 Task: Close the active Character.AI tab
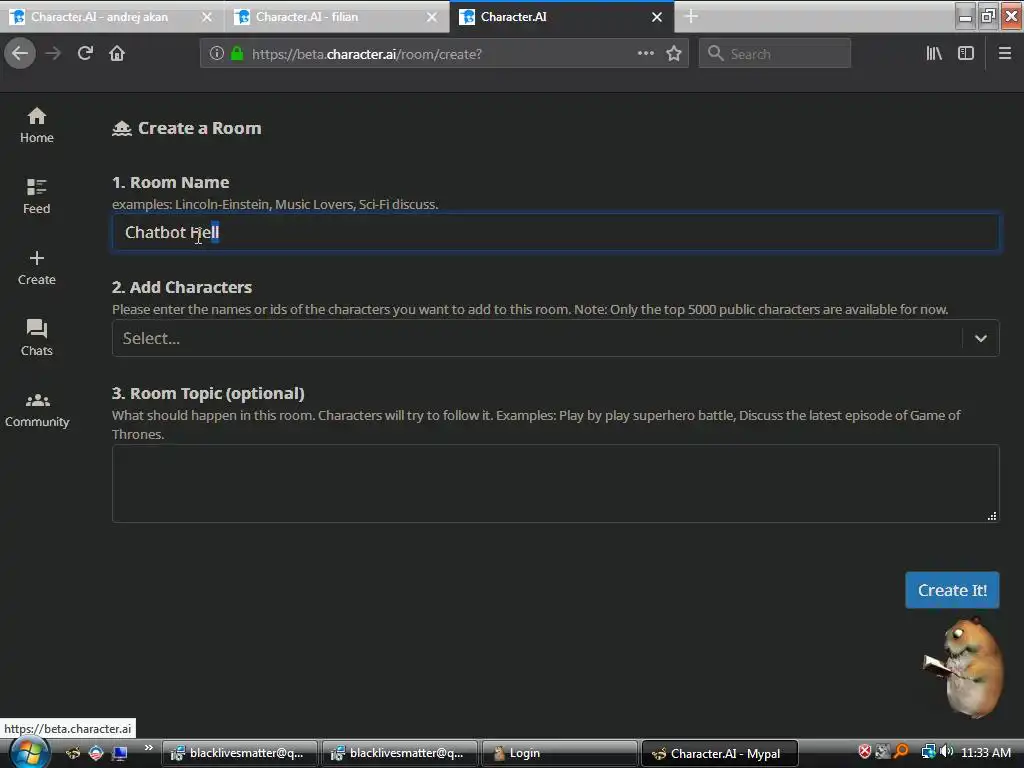click(x=657, y=17)
